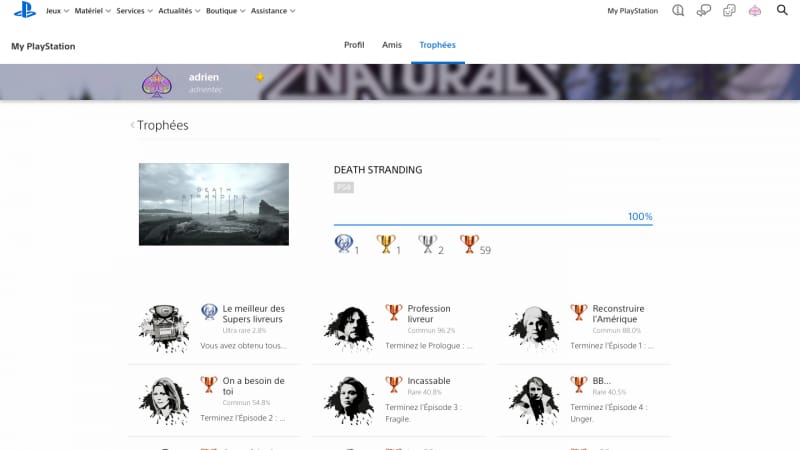
Task: Click On a besoin de toi trophy portrait
Action: (x=164, y=401)
